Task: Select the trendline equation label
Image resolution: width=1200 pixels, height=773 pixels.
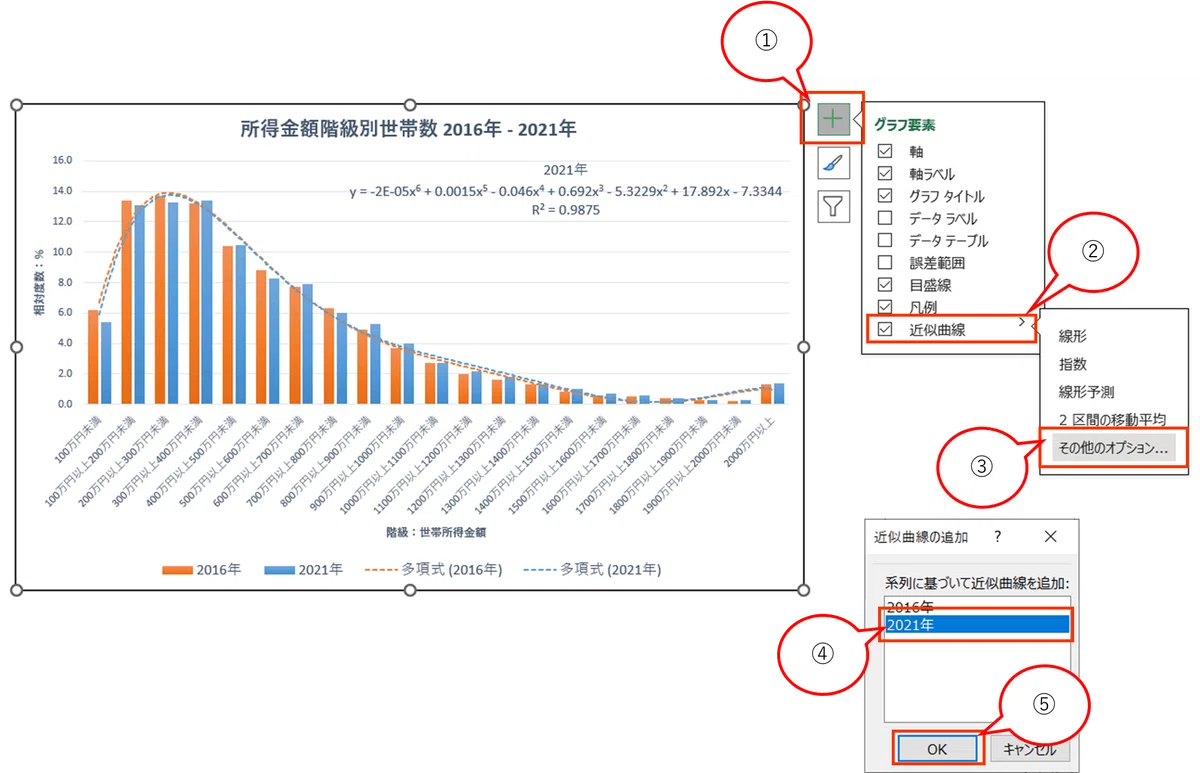Action: (565, 191)
